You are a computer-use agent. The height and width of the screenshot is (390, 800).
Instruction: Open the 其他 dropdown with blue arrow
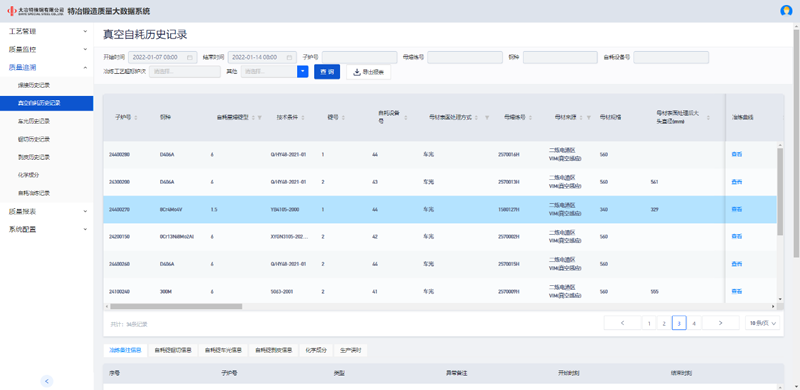point(303,72)
